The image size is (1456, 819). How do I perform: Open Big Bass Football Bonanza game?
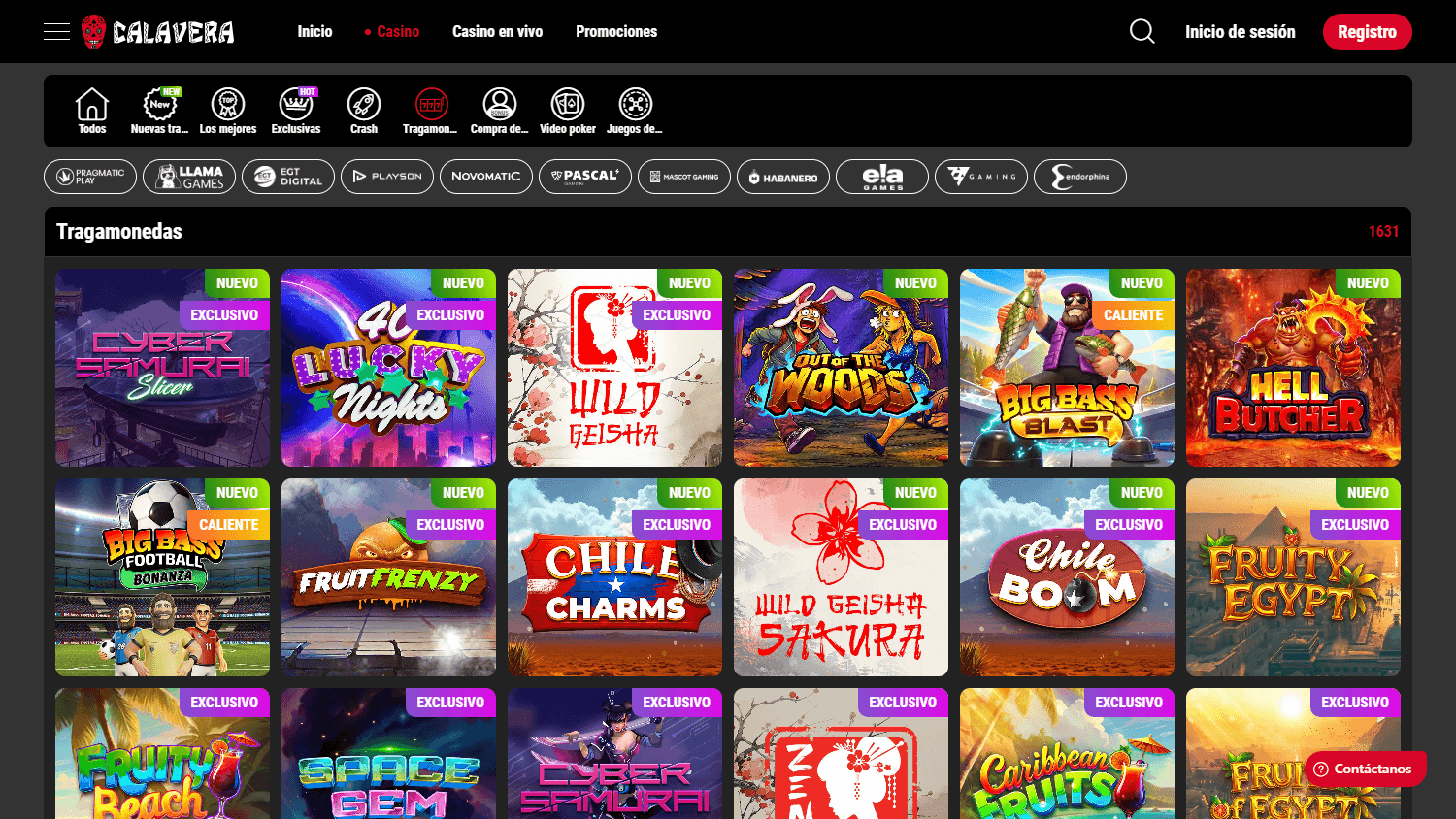162,577
